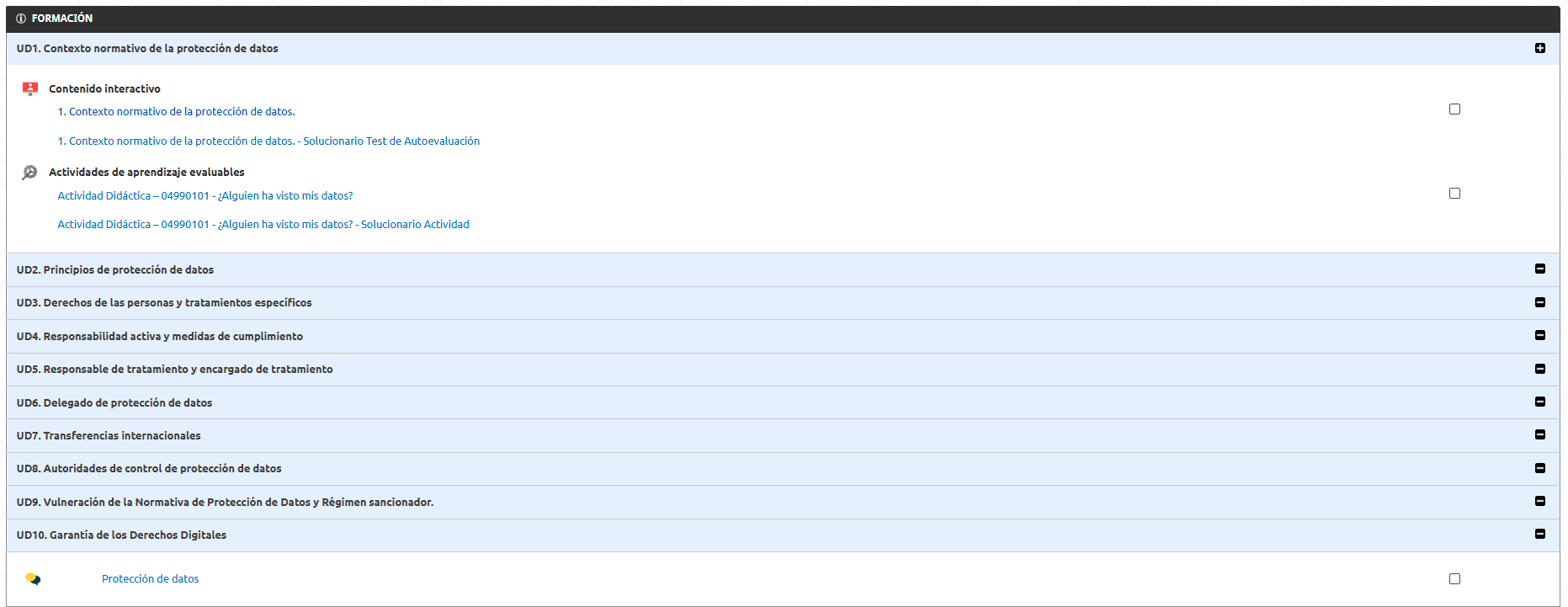Image resolution: width=1568 pixels, height=607 pixels.
Task: Tick the Protección de datos forum checkbox
Action: click(1454, 579)
